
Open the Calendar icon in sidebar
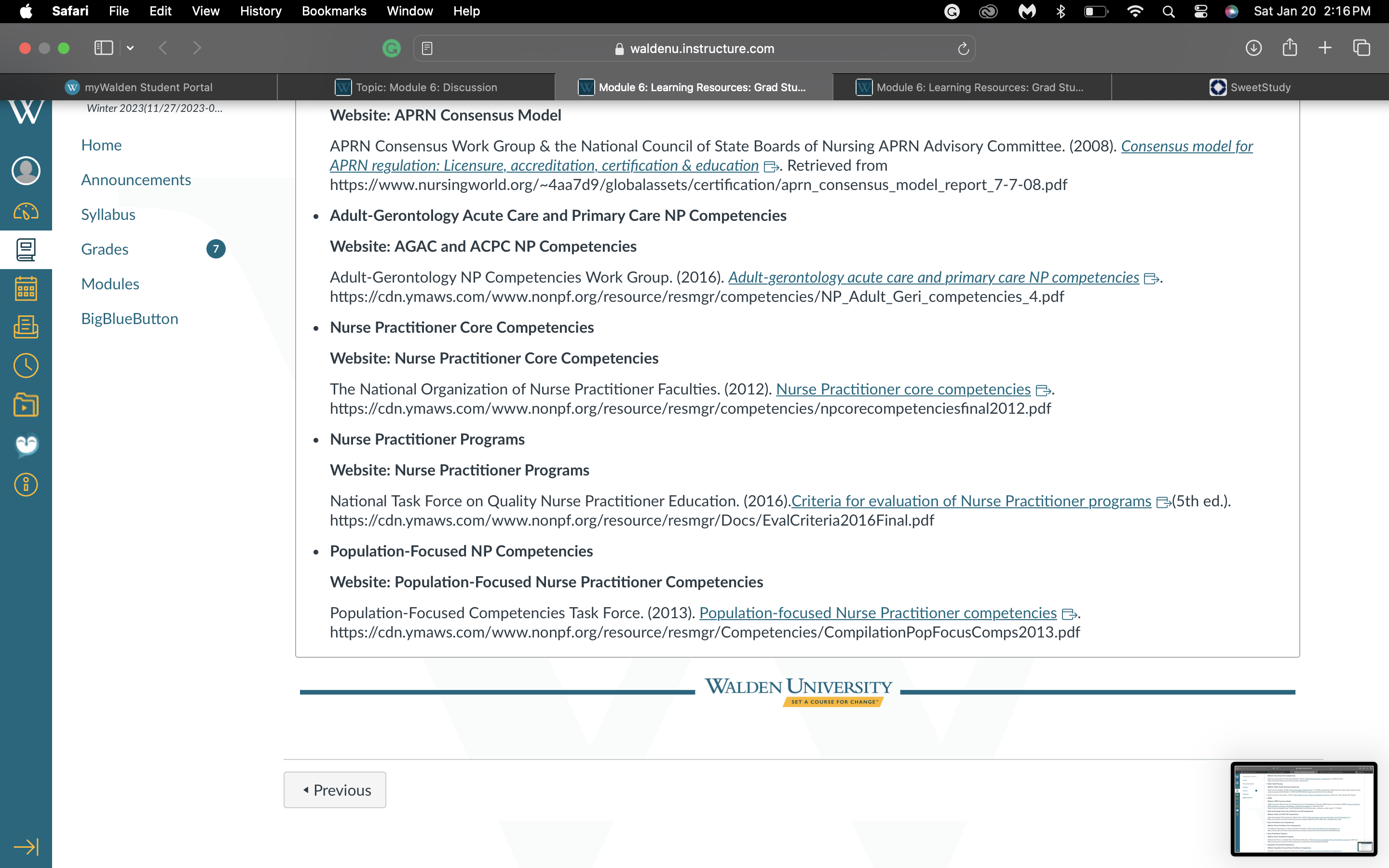(x=26, y=288)
